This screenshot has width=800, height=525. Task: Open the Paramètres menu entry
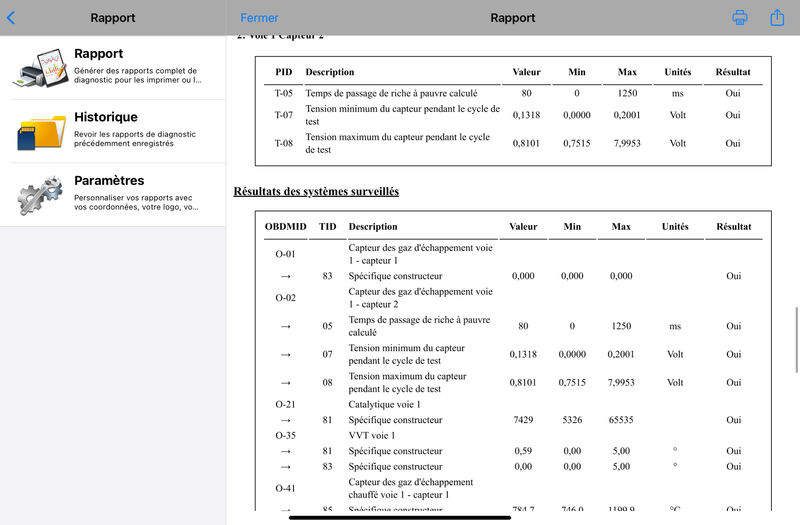click(113, 194)
